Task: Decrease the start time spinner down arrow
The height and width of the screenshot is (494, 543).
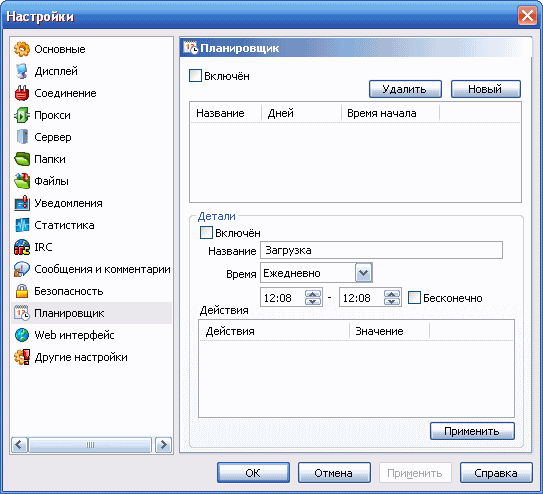Action: click(313, 302)
